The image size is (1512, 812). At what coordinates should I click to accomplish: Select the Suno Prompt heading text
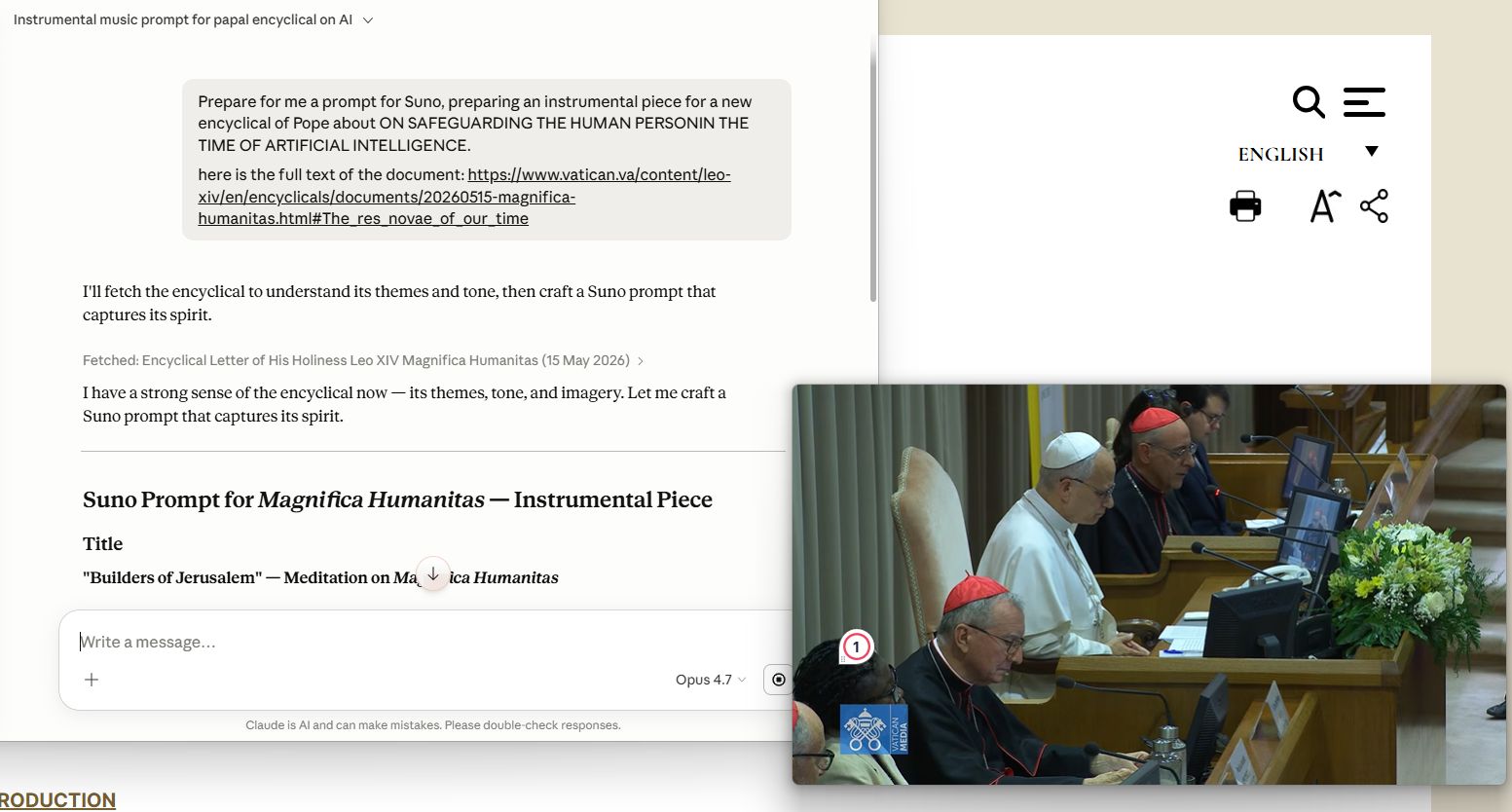(397, 499)
